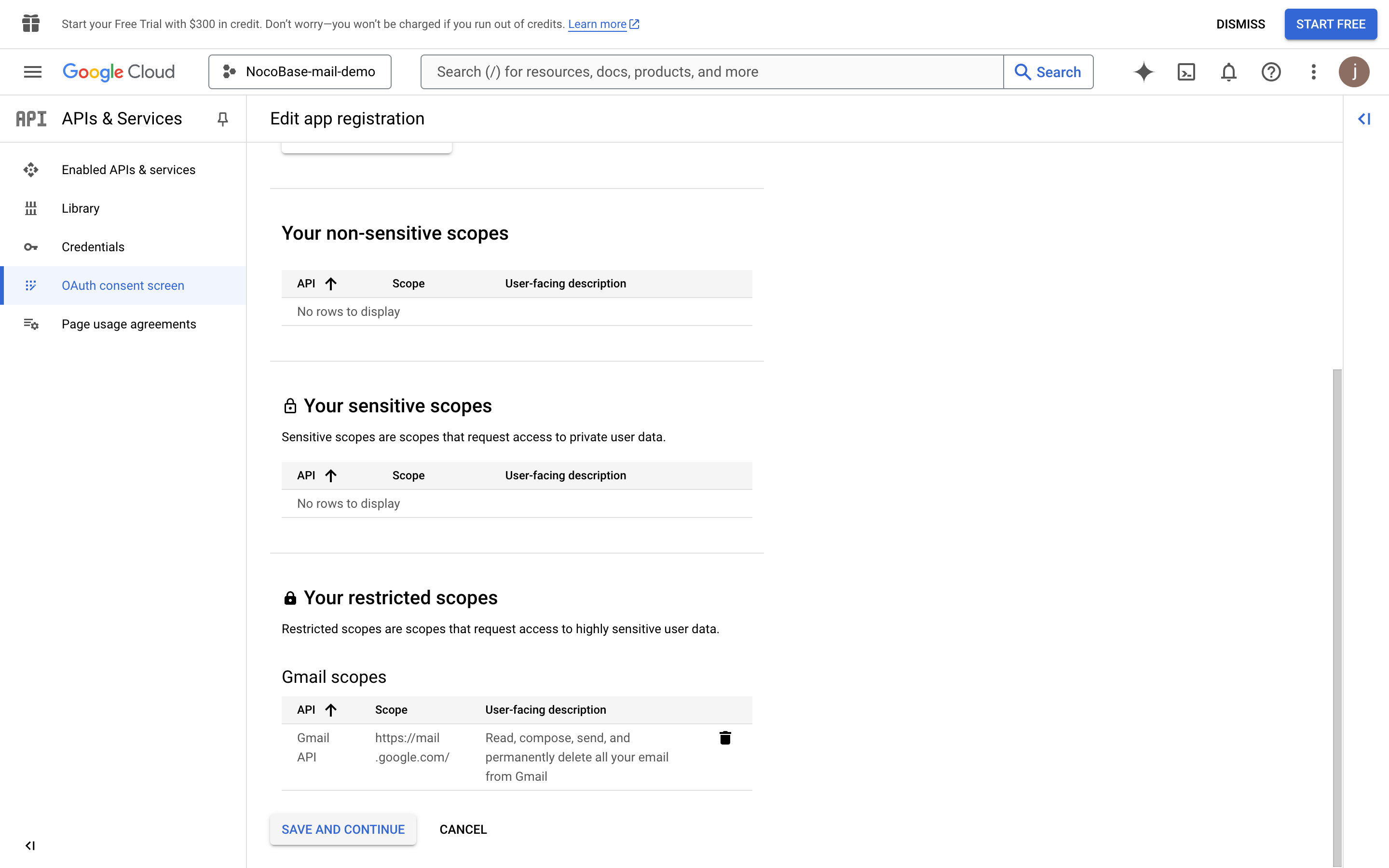Delete the Gmail API scope row
The height and width of the screenshot is (868, 1389).
point(725,738)
